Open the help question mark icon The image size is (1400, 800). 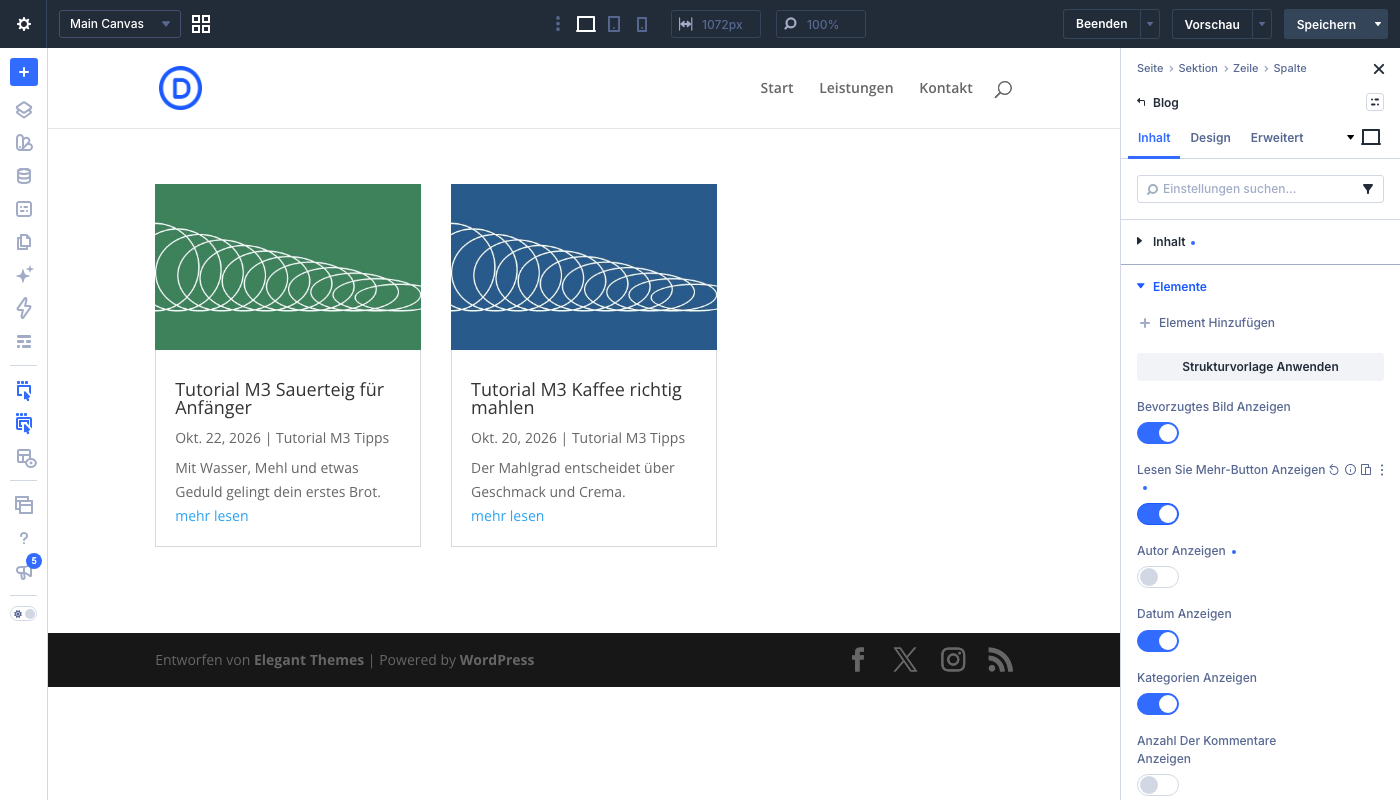[x=24, y=538]
